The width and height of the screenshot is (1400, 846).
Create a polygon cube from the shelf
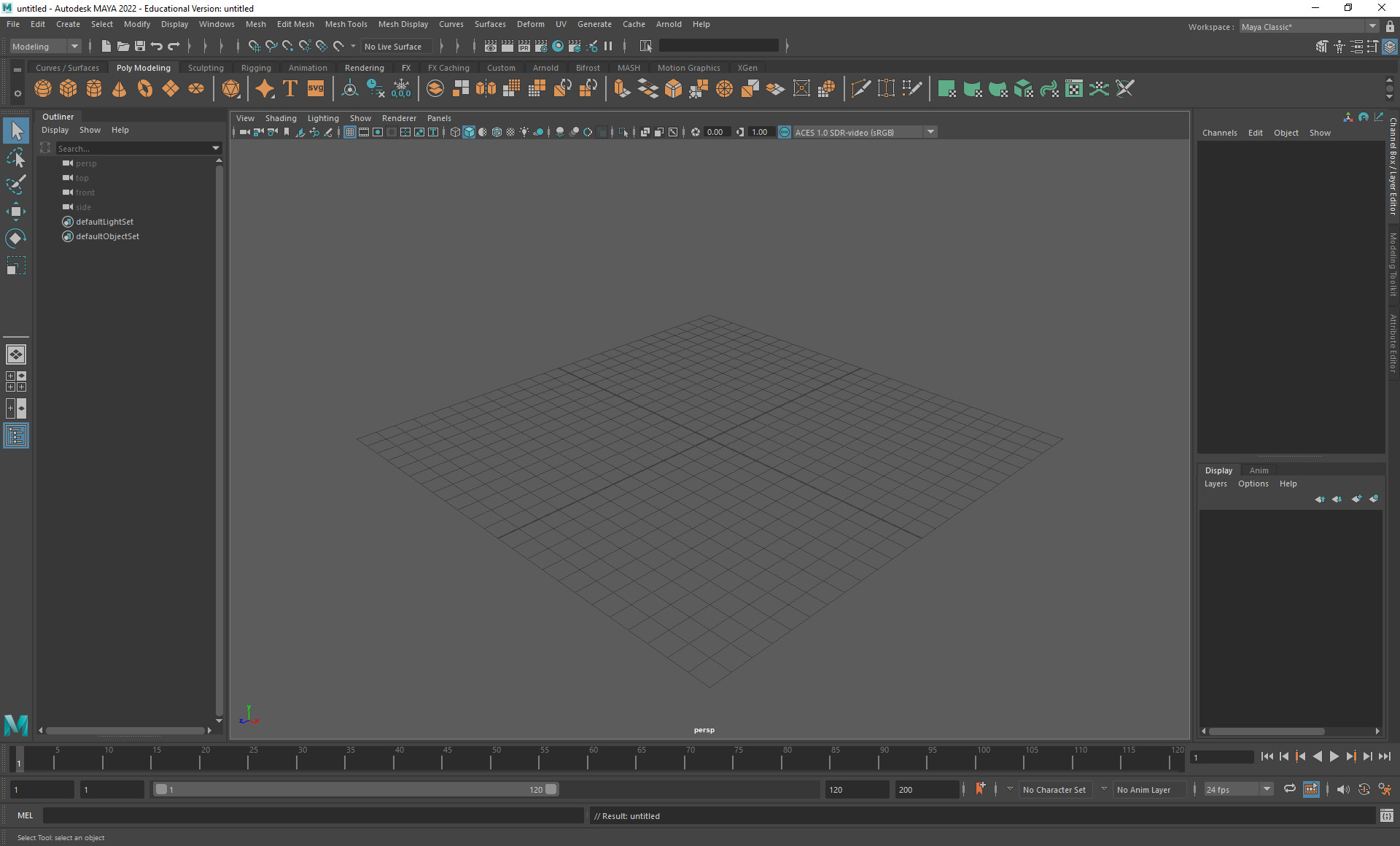point(68,89)
